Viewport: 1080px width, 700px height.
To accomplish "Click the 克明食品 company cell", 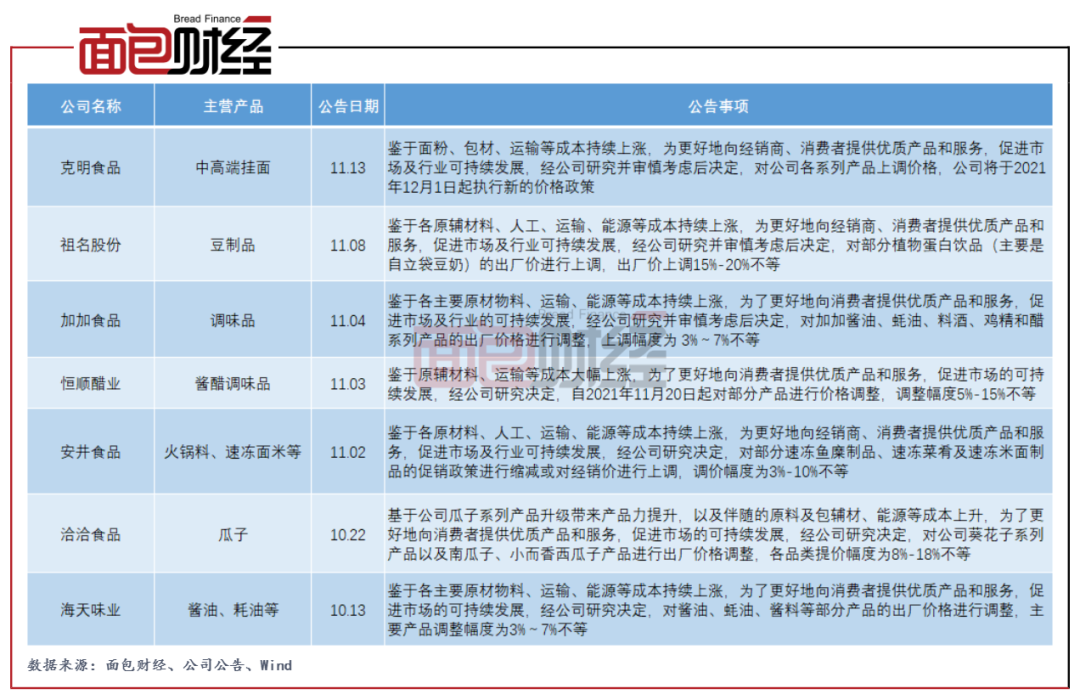I will click(x=91, y=167).
